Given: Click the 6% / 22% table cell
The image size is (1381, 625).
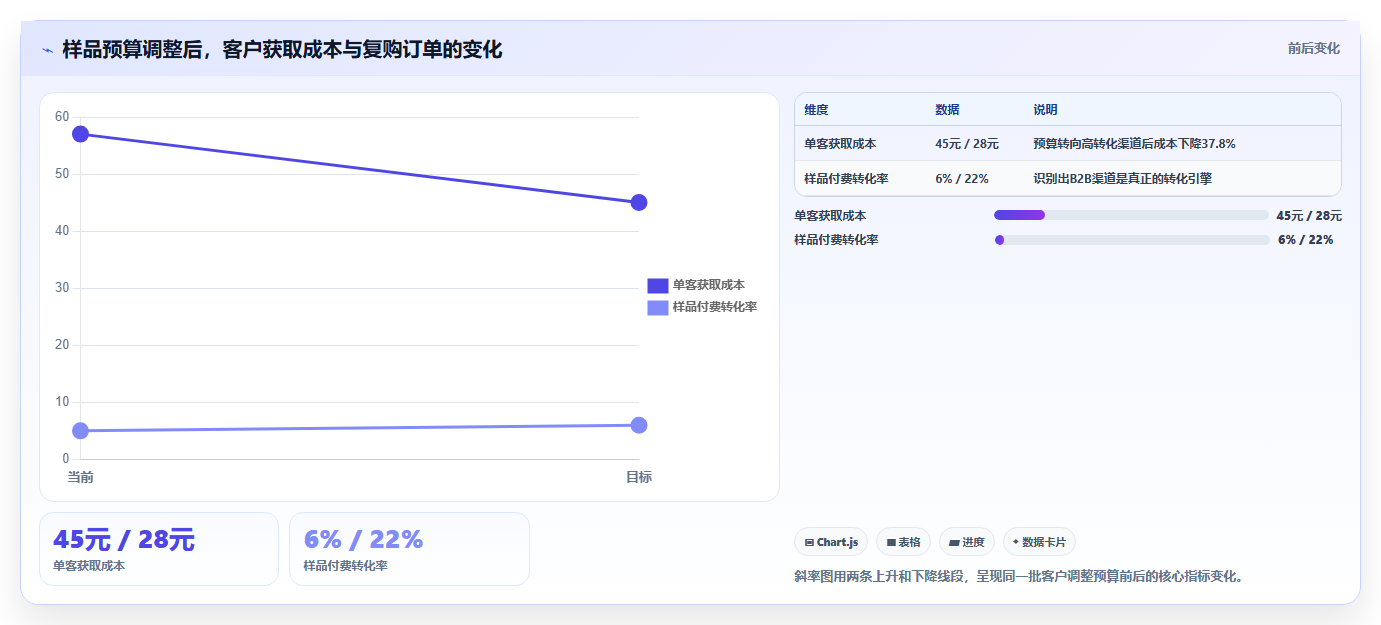Looking at the screenshot, I should coord(962,179).
